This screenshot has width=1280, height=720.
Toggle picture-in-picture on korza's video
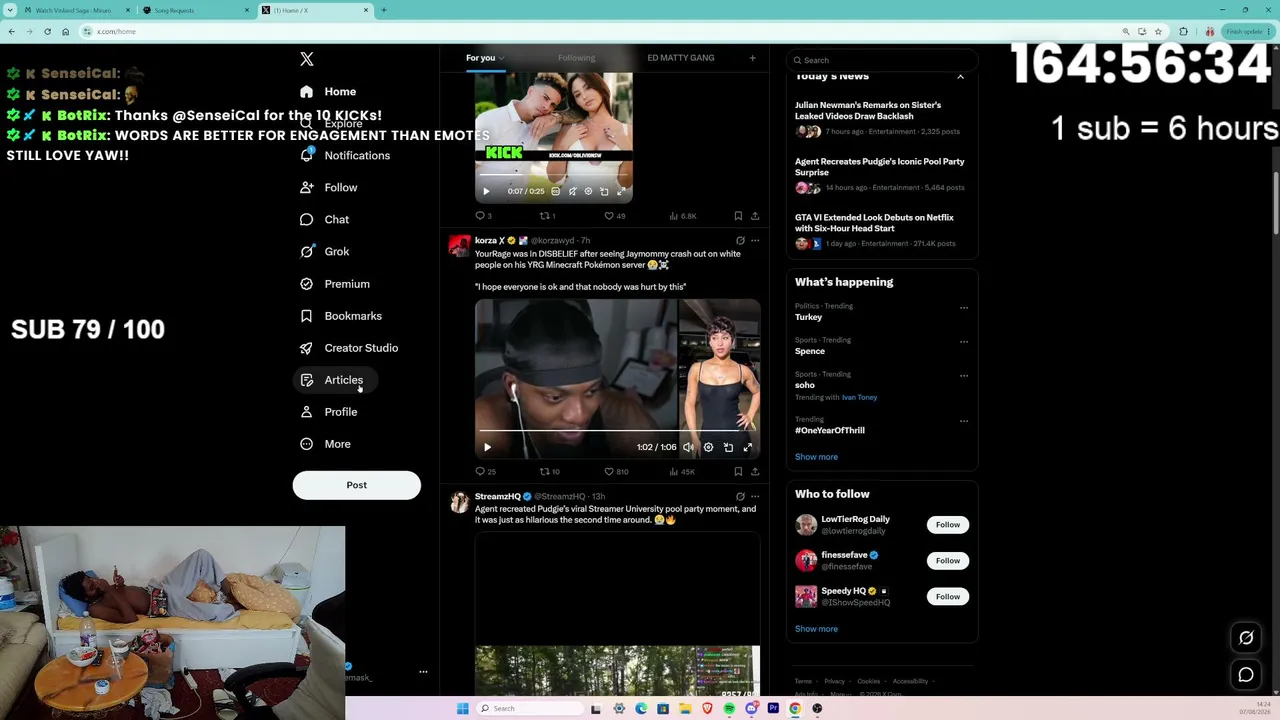(x=728, y=448)
